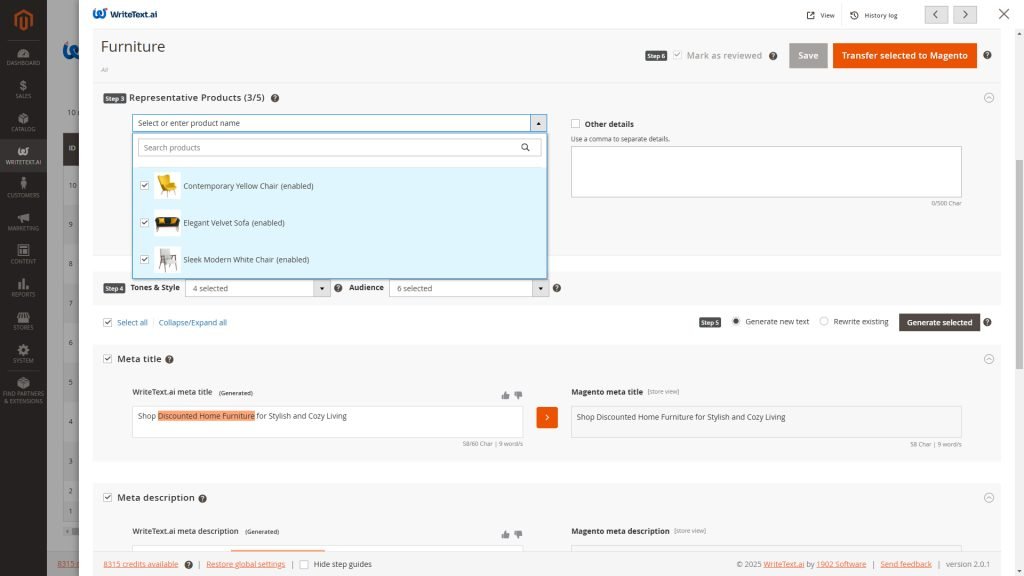
Task: Open the Tones & Style dropdown
Action: pyautogui.click(x=257, y=288)
